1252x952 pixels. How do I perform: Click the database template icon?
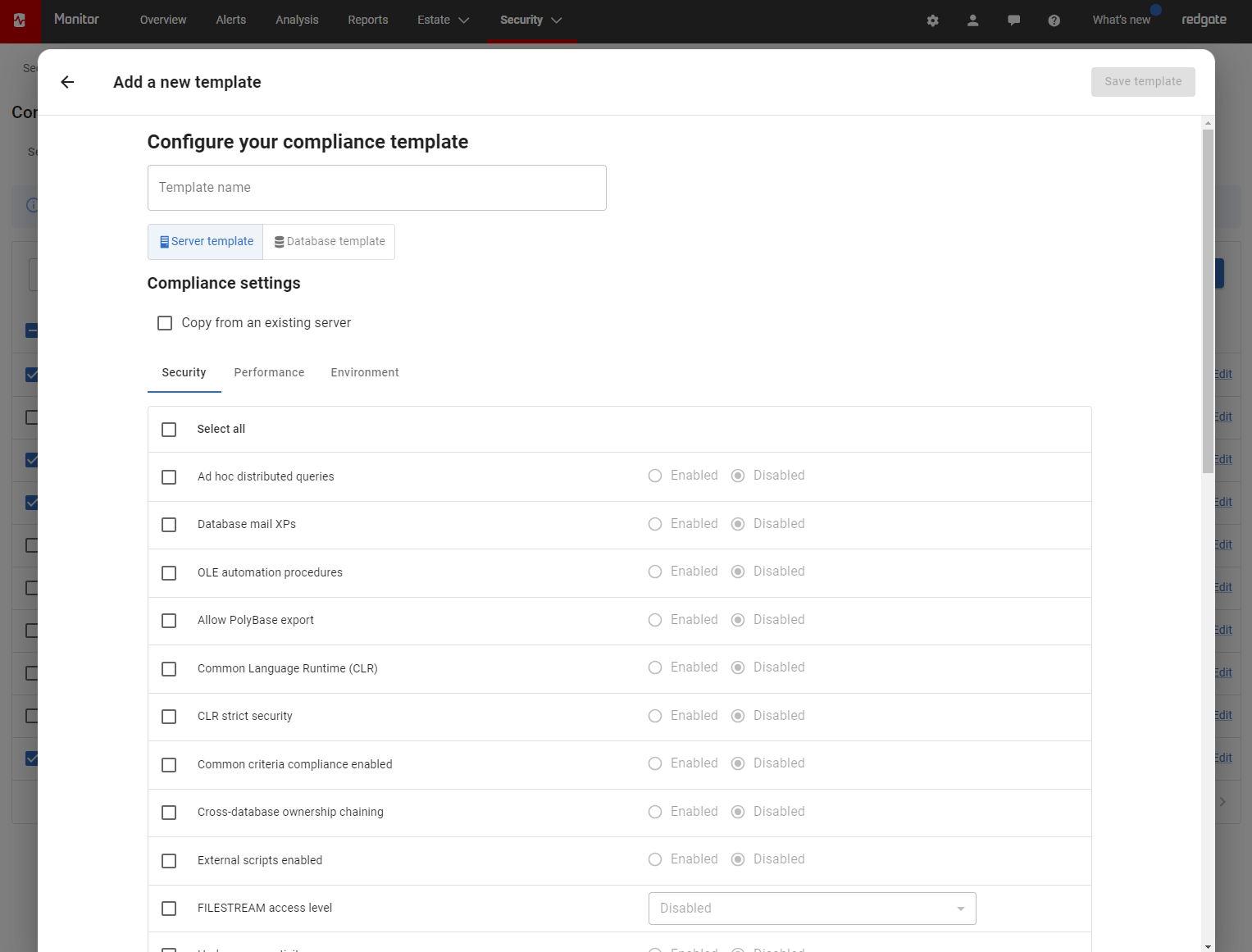click(279, 242)
